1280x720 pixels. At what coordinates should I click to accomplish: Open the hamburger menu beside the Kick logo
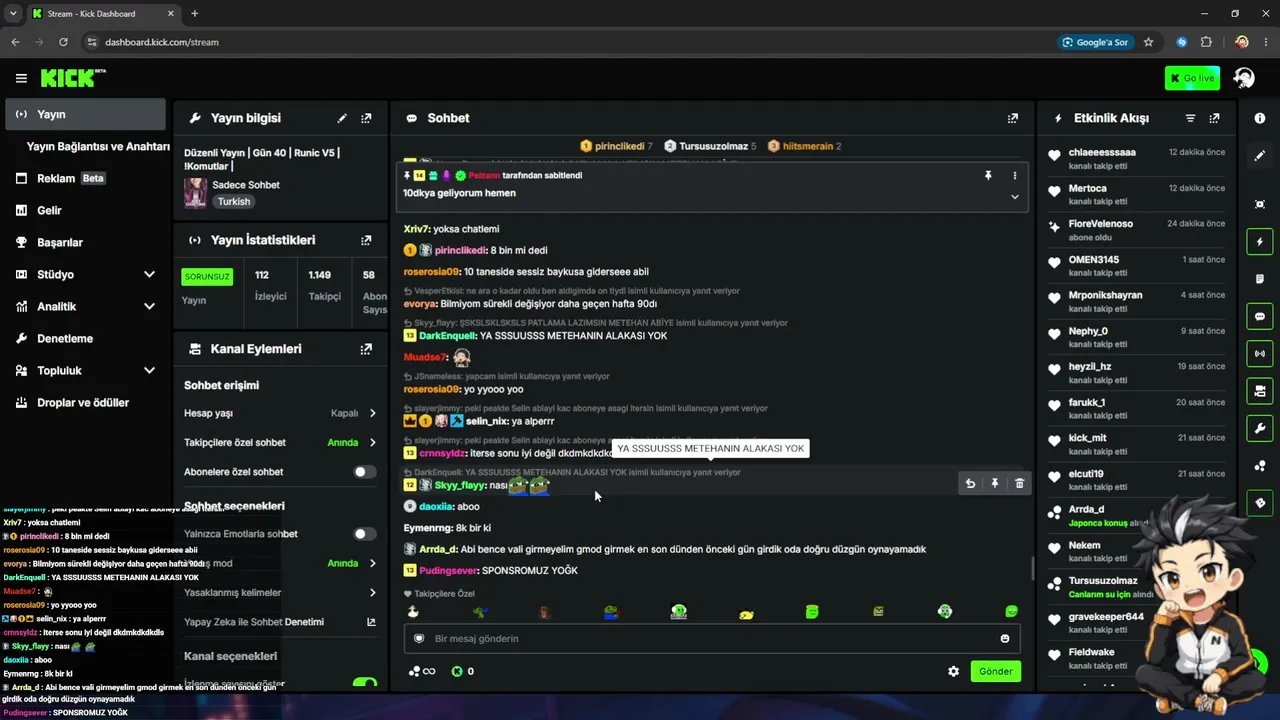(21, 78)
